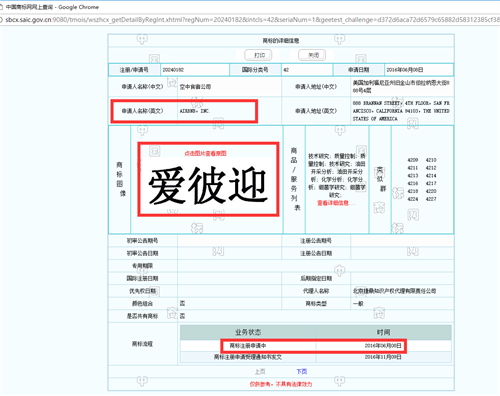Screen dimensions: 500x396
Task: Click the 888 BRANNAN STREET English address
Action: coord(401,111)
